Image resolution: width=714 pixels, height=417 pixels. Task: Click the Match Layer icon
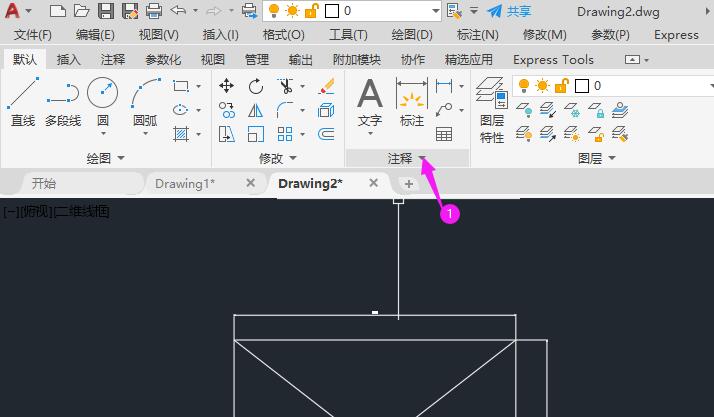coord(620,134)
